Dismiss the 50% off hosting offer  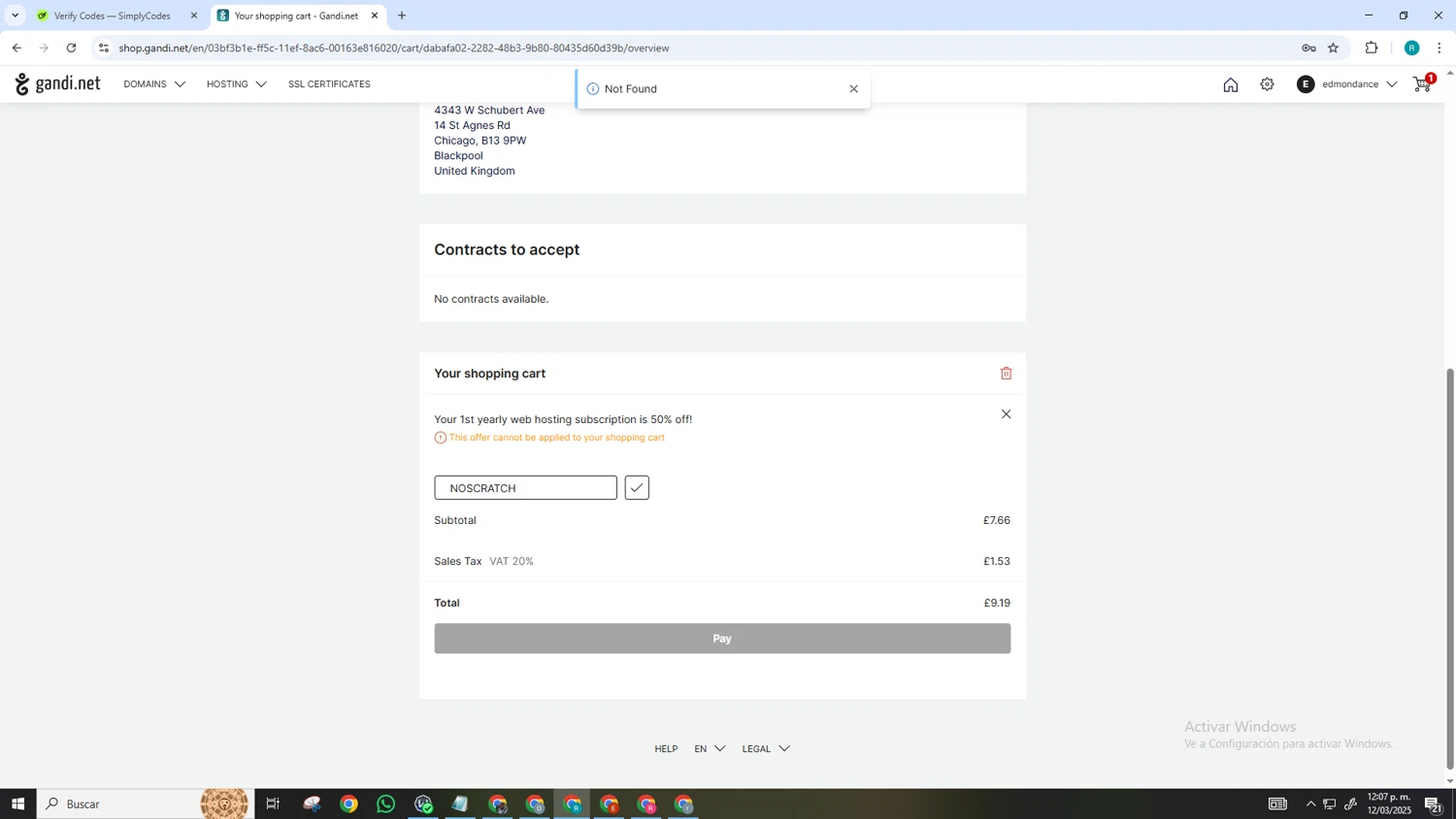[1006, 414]
